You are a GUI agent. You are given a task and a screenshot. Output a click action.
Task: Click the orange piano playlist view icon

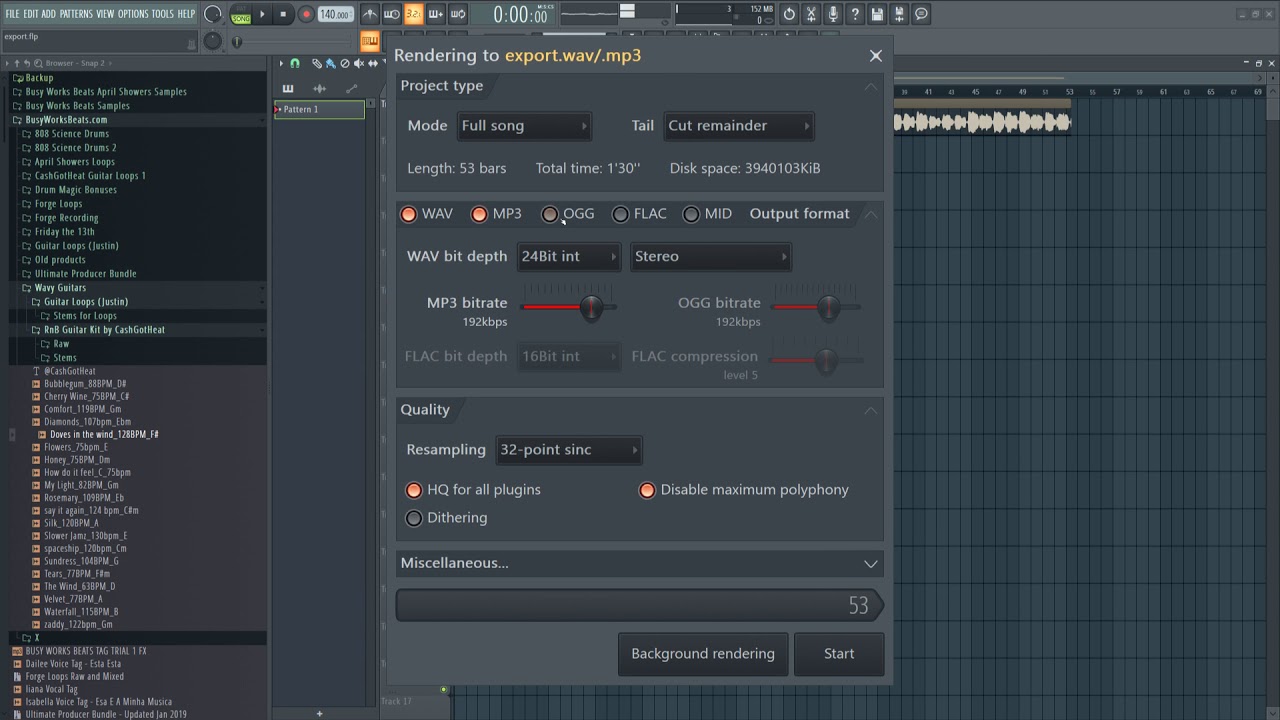(x=370, y=41)
